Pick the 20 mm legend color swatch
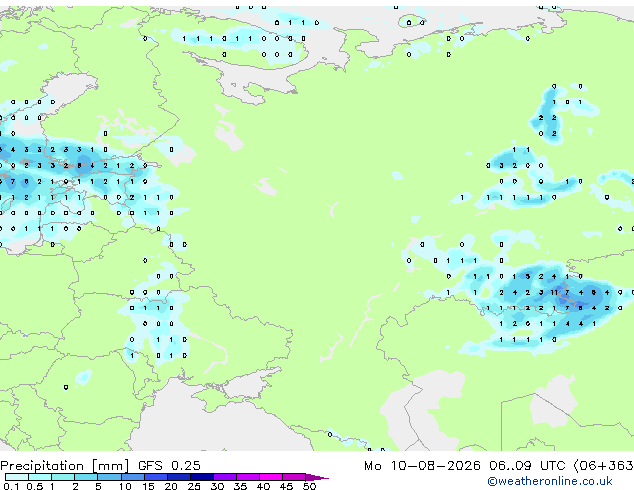 coord(178,477)
